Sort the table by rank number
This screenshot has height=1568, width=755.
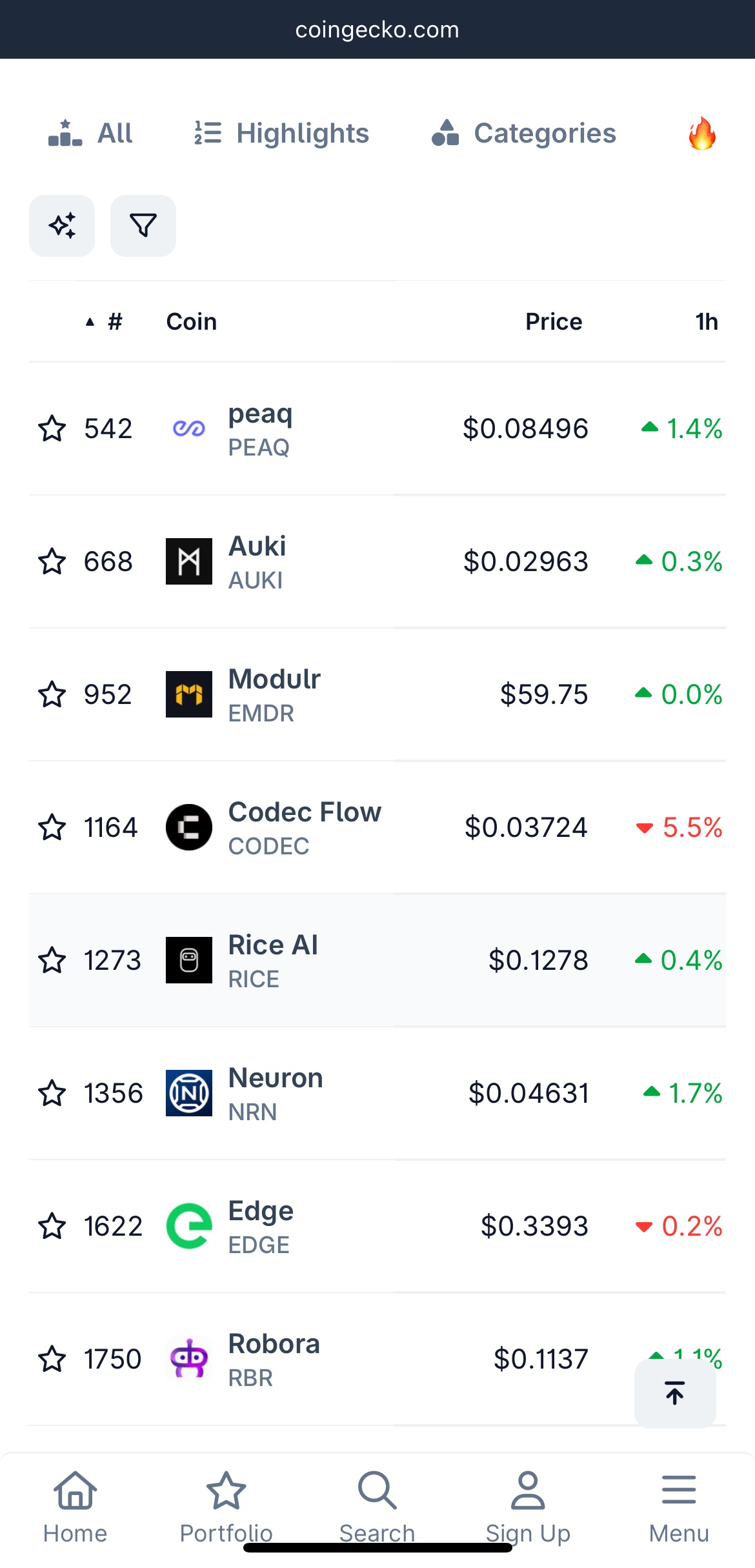click(x=114, y=321)
